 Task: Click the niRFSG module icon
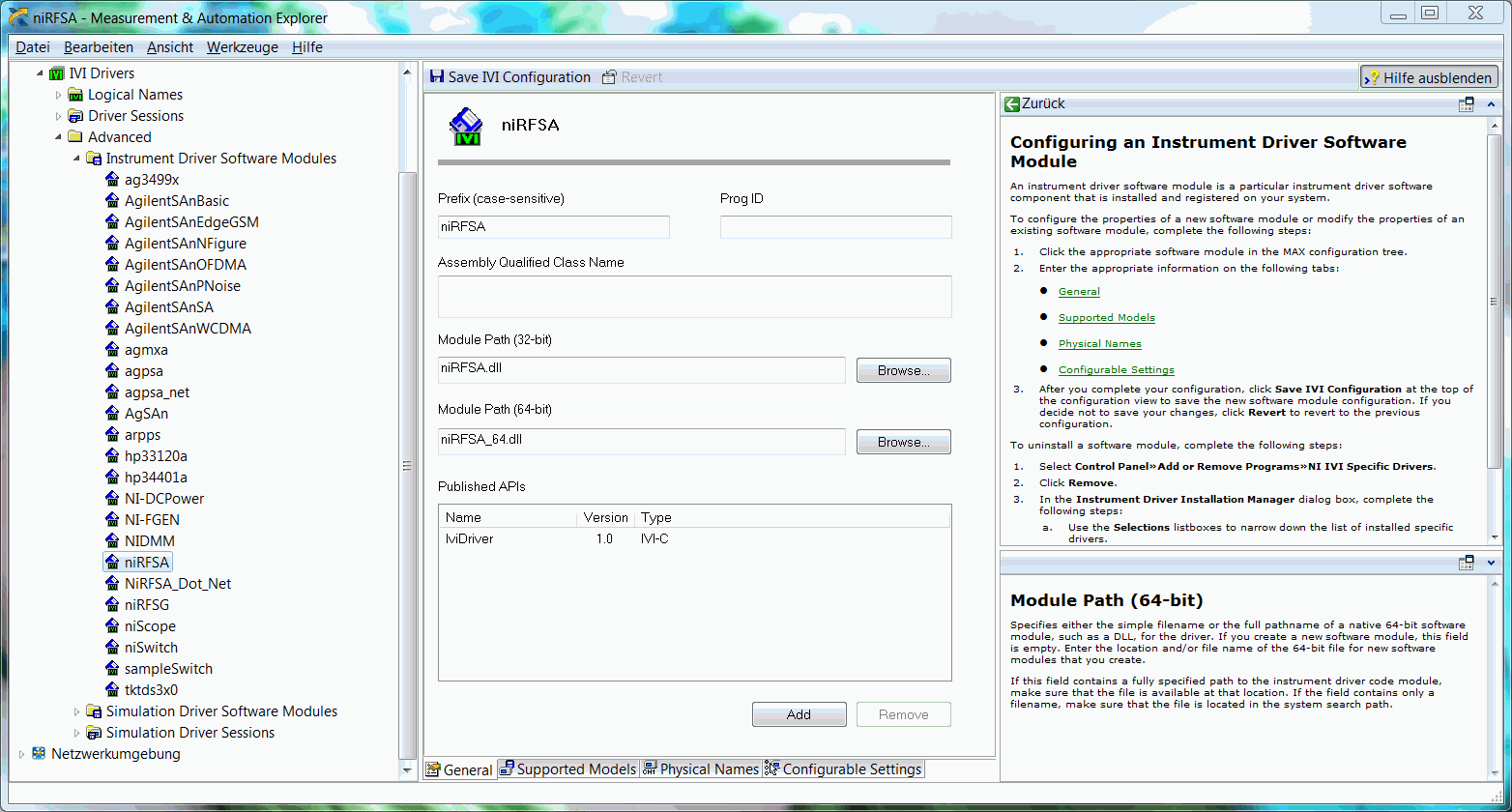tap(112, 605)
